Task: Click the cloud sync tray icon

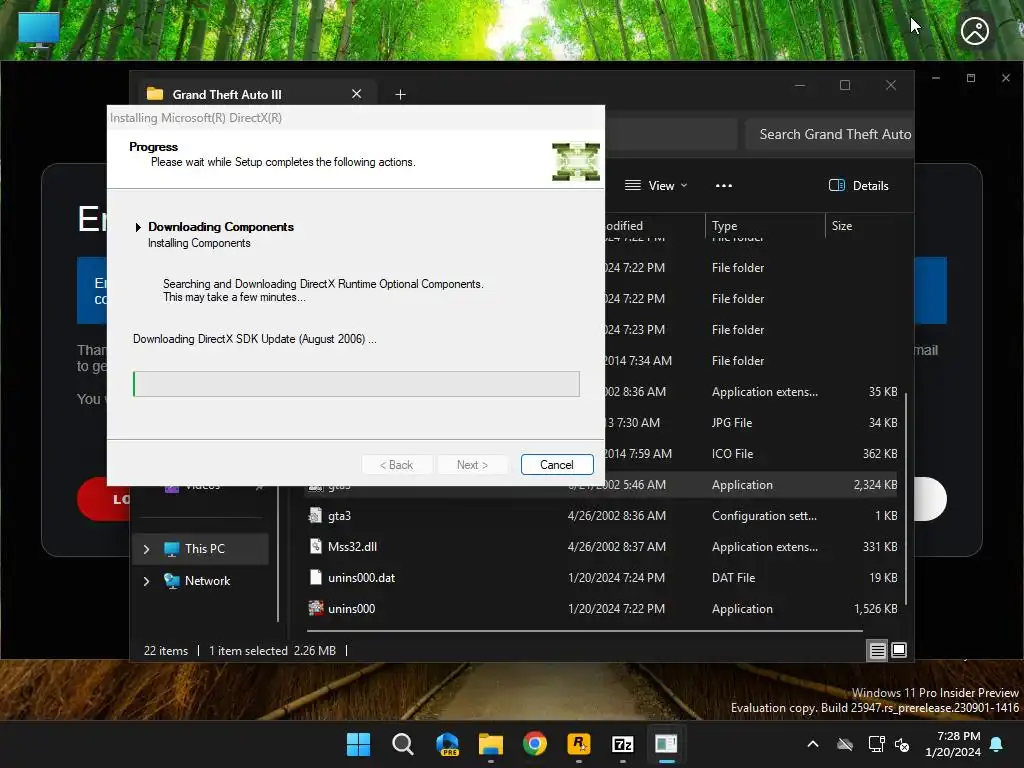Action: coord(845,744)
